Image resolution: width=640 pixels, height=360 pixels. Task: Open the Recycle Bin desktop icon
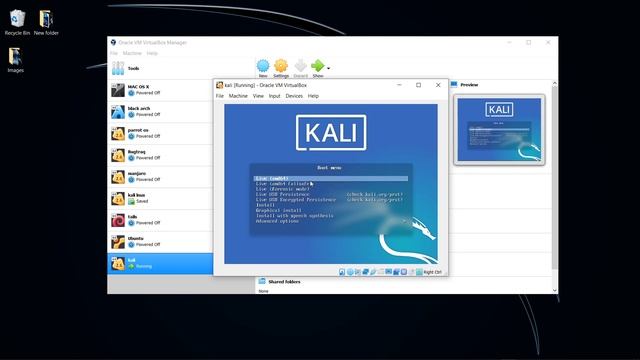pos(17,22)
